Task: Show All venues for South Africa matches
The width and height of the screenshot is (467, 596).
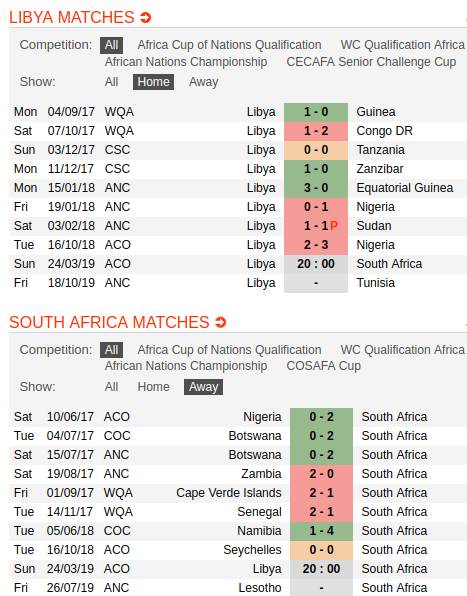Action: pyautogui.click(x=111, y=387)
